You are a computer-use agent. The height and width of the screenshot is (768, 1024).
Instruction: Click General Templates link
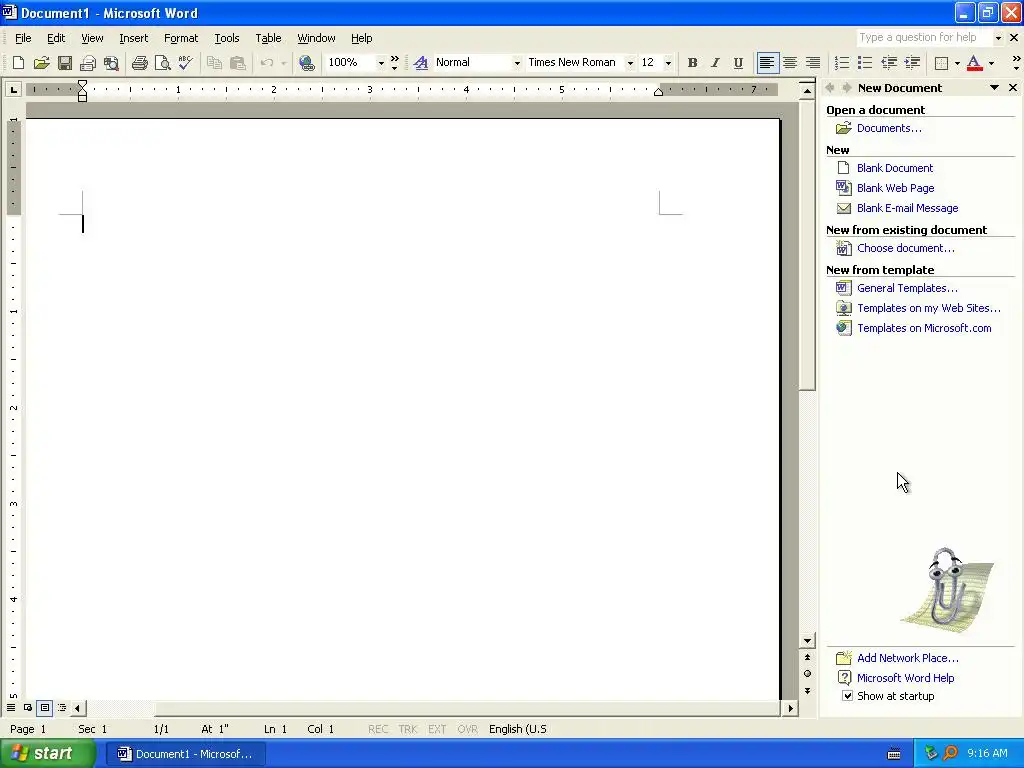tap(907, 288)
